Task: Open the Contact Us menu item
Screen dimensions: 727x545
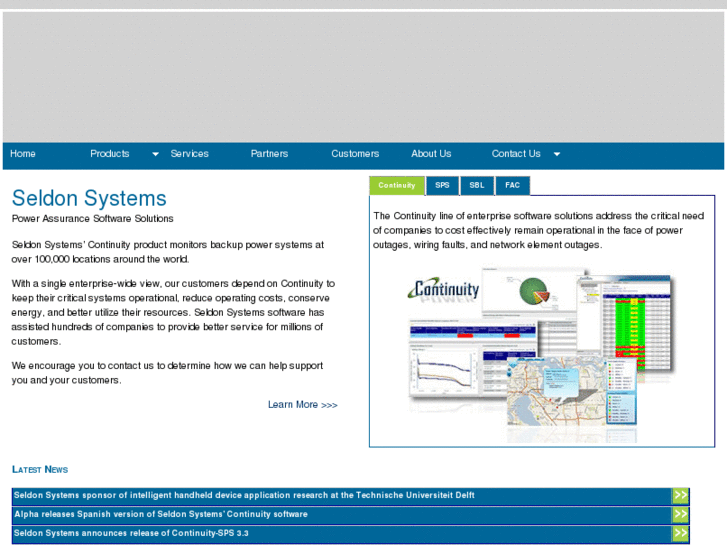Action: [516, 154]
